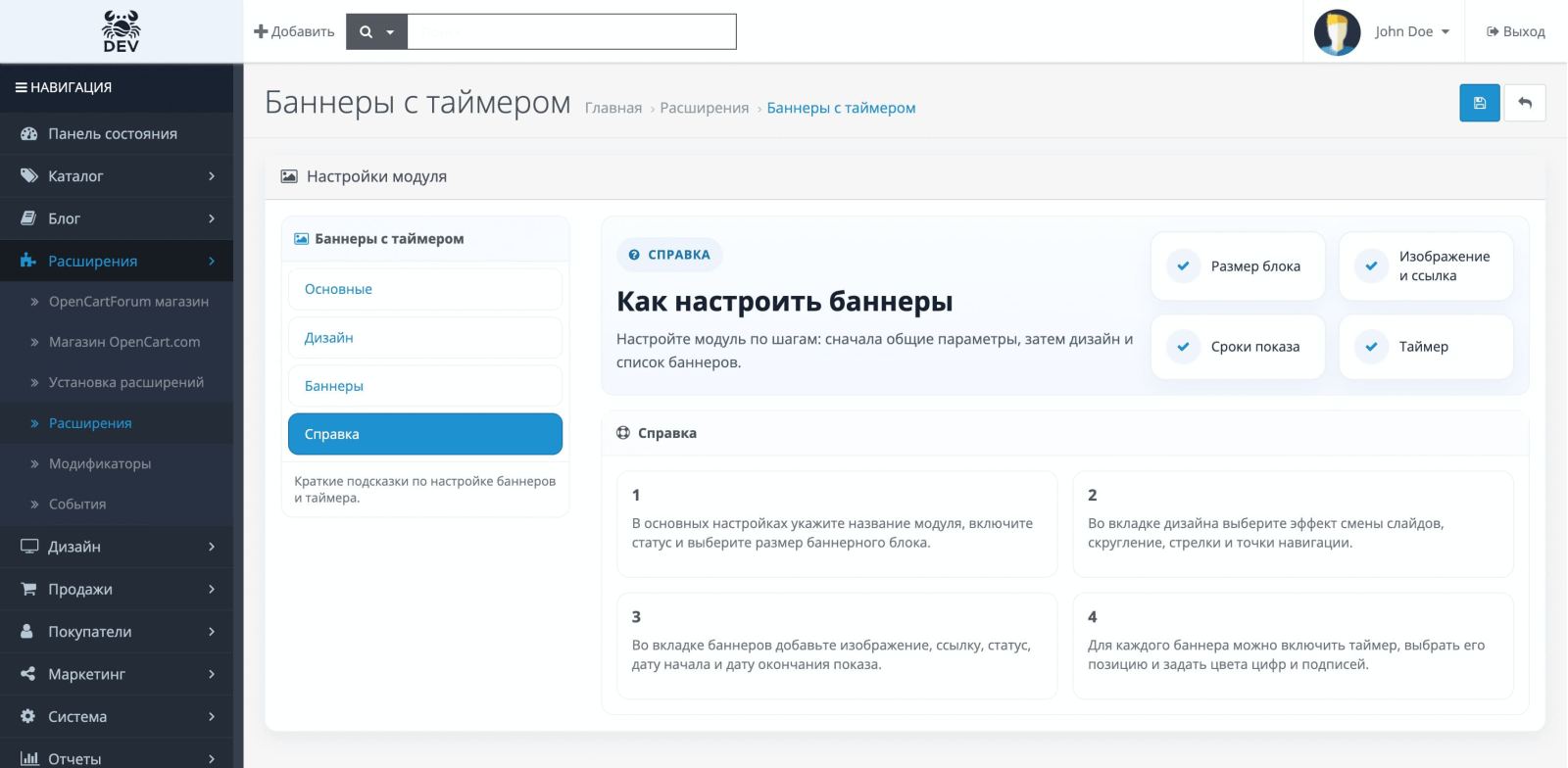Click image icon in Баннеры с таймером header
Screen dimensions: 1568x768
pyautogui.click(x=302, y=239)
